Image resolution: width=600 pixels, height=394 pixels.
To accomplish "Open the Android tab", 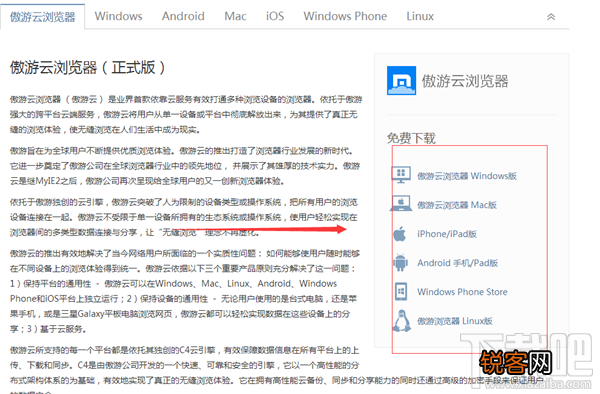I will pyautogui.click(x=183, y=16).
